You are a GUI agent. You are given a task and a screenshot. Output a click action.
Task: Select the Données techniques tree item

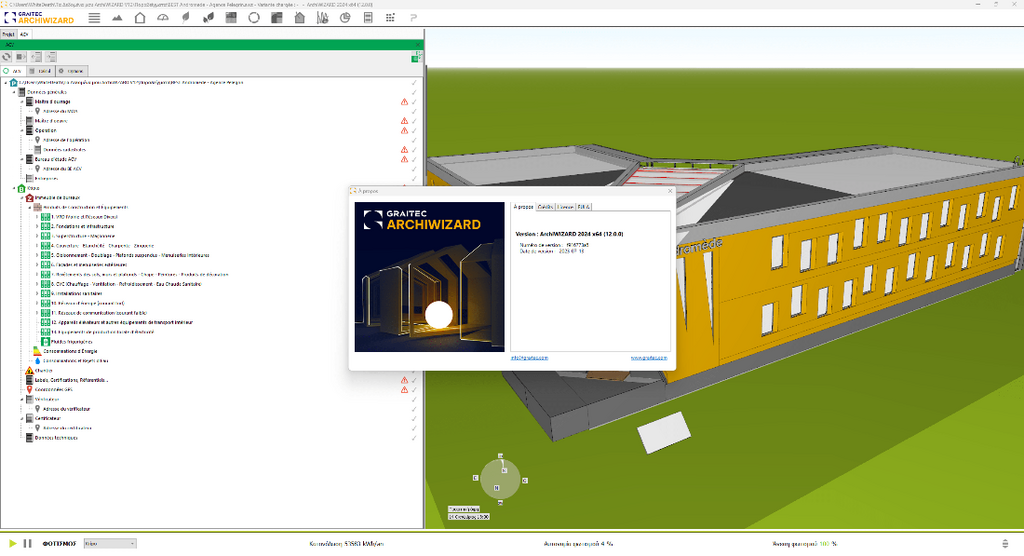click(56, 438)
